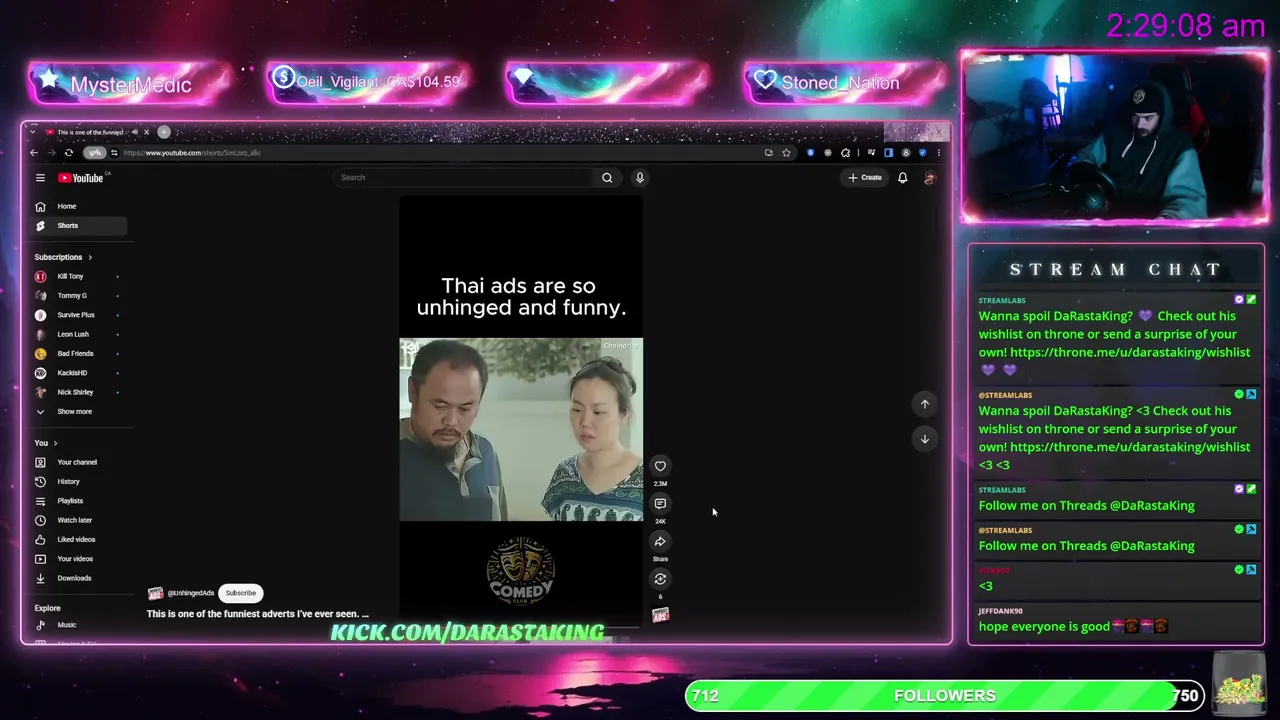
Task: Expand the short's description text
Action: point(258,614)
